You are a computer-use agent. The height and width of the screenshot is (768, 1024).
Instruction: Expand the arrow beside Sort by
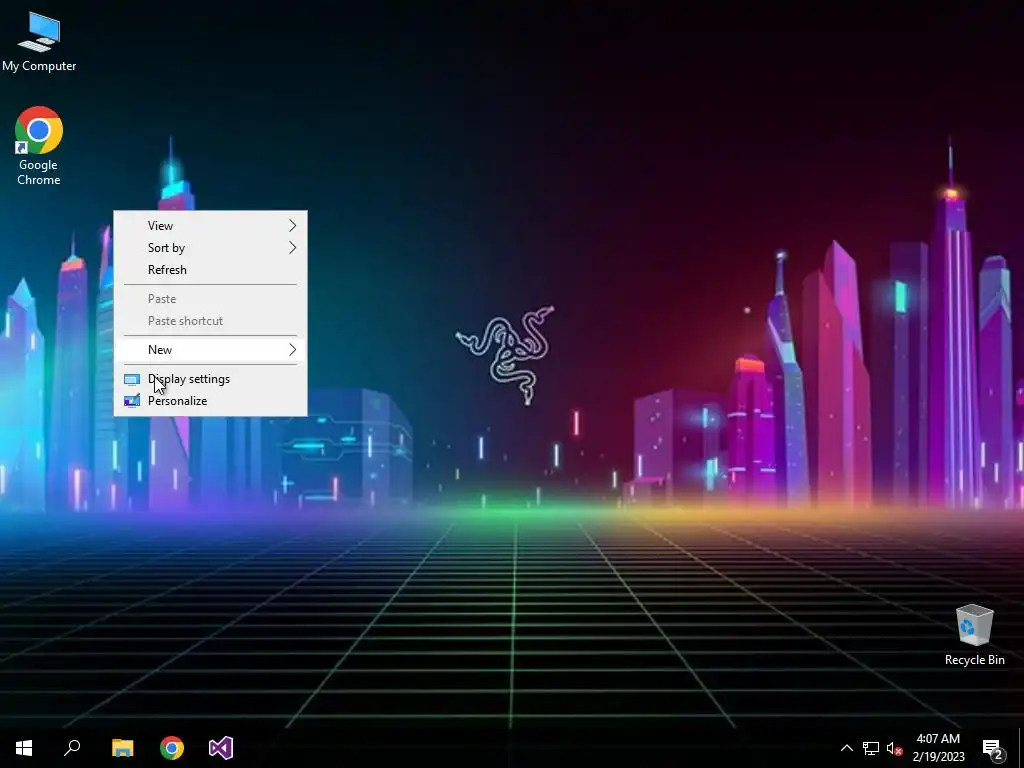(x=293, y=248)
